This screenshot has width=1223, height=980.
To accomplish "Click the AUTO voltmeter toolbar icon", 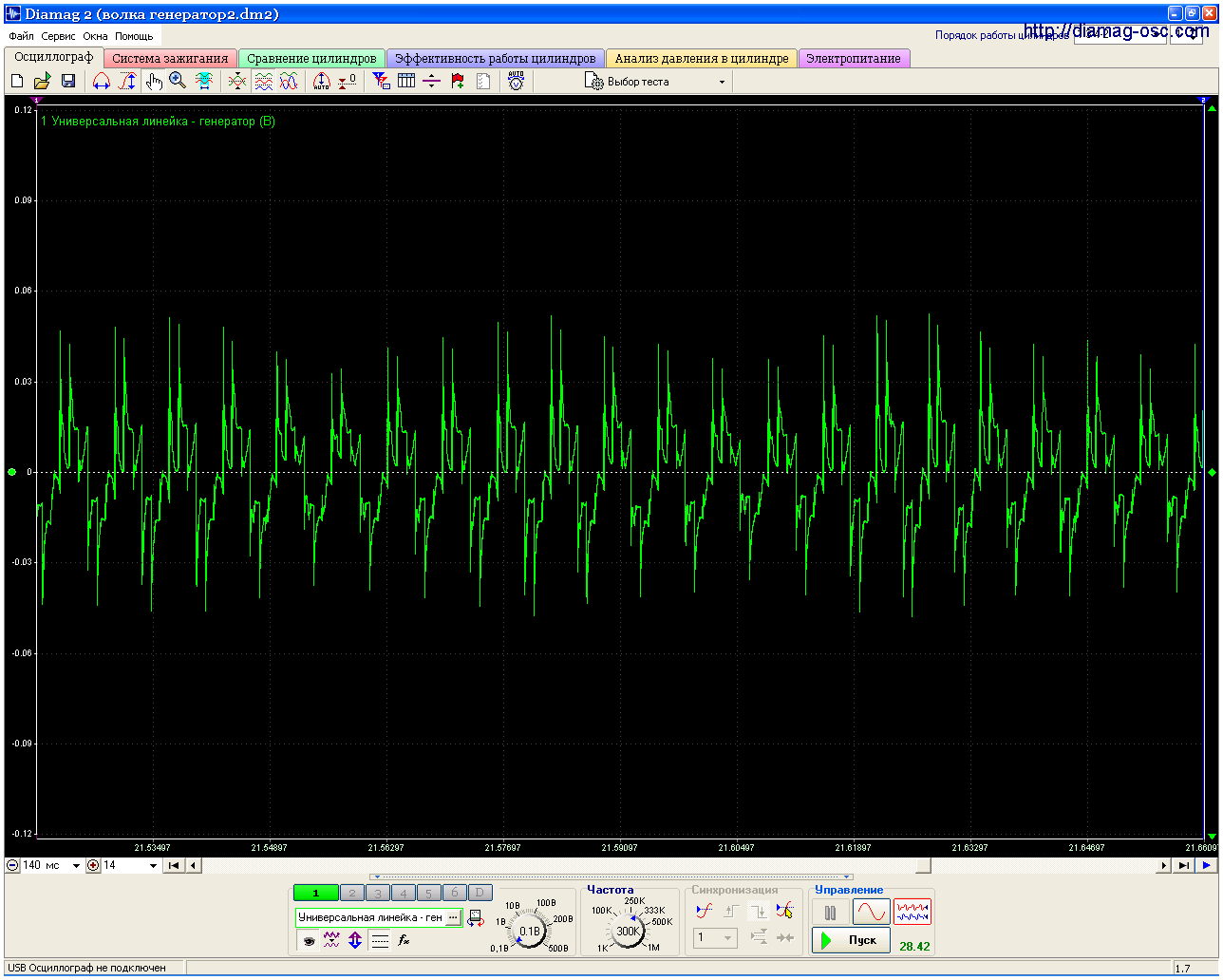I will click(516, 82).
